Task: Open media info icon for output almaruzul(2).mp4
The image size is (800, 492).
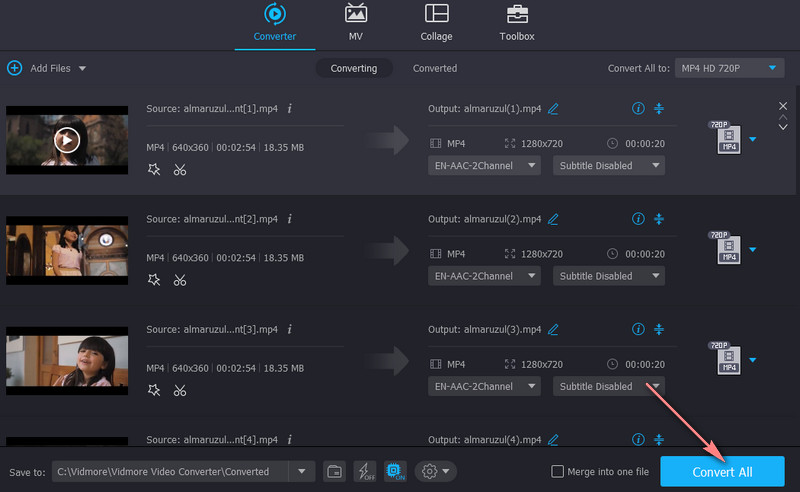Action: [638, 218]
